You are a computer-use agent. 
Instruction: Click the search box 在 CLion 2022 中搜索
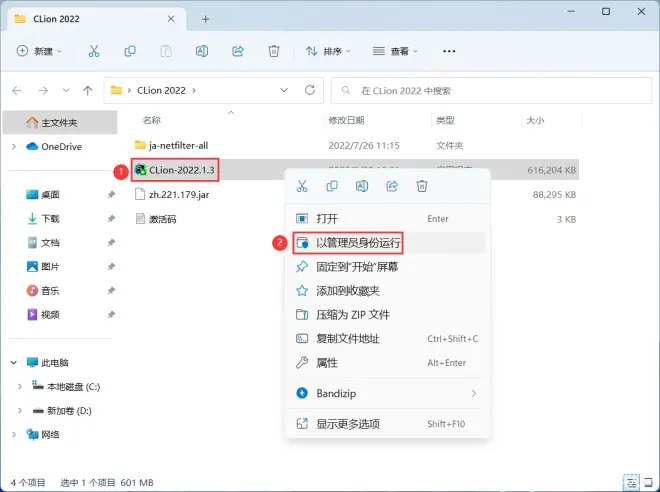[x=491, y=90]
